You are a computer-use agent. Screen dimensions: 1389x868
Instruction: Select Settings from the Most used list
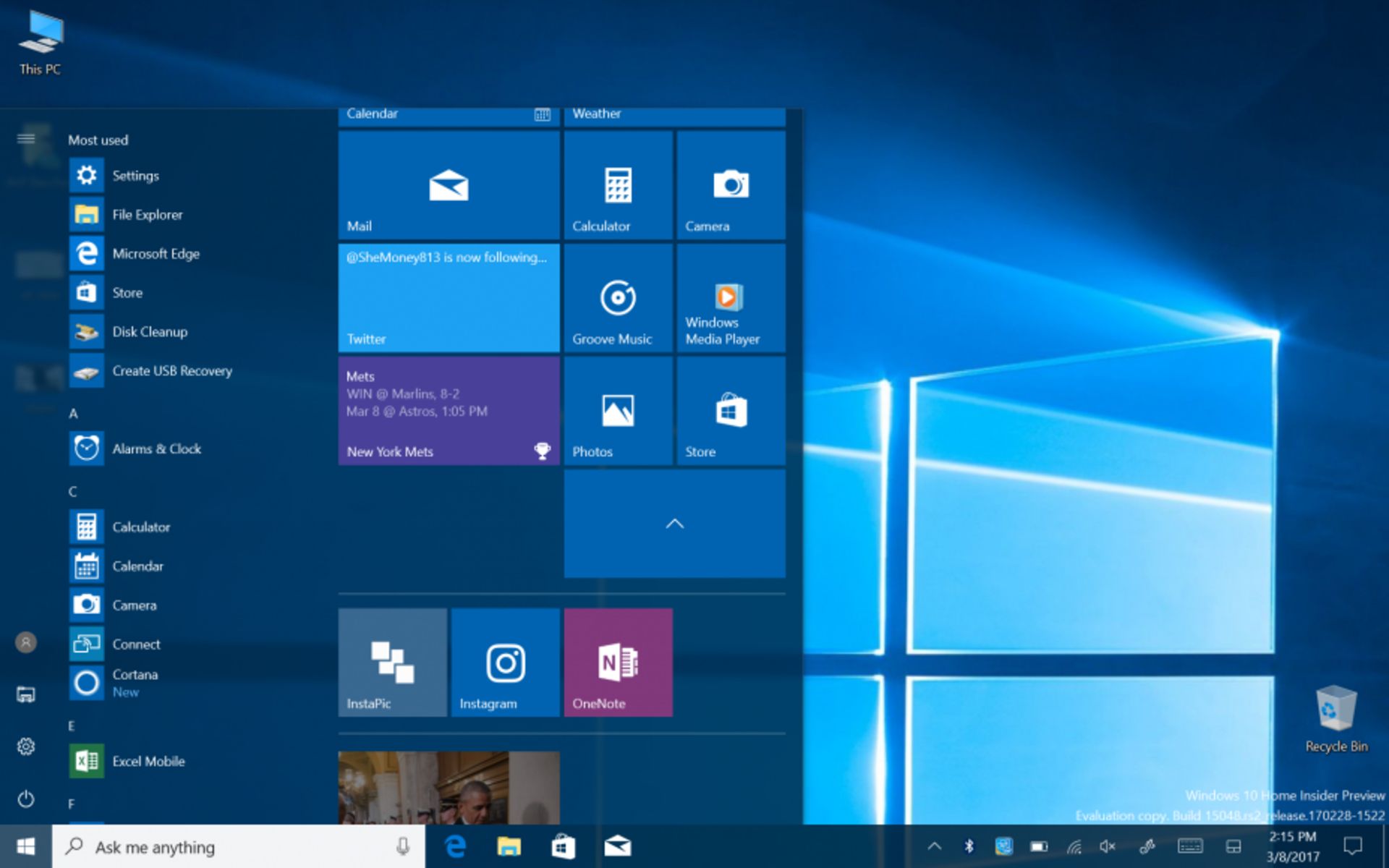(135, 175)
